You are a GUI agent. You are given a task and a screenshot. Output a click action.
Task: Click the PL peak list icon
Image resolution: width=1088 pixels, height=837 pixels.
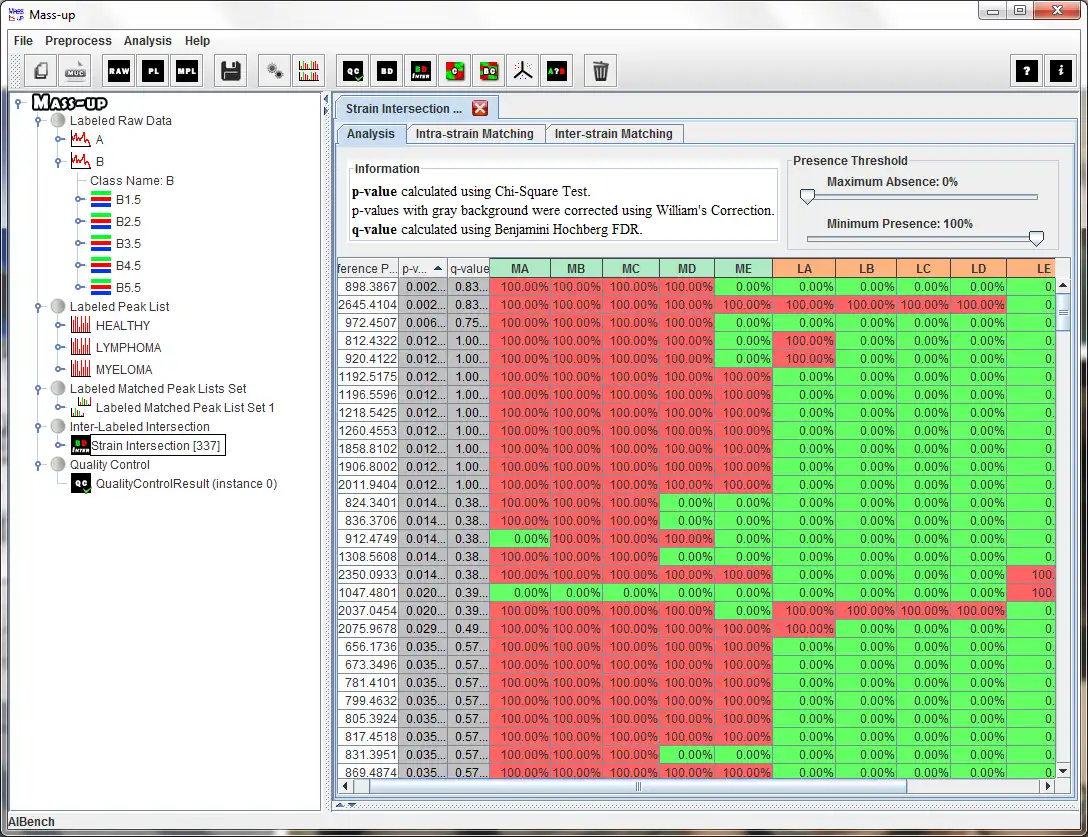tap(153, 71)
